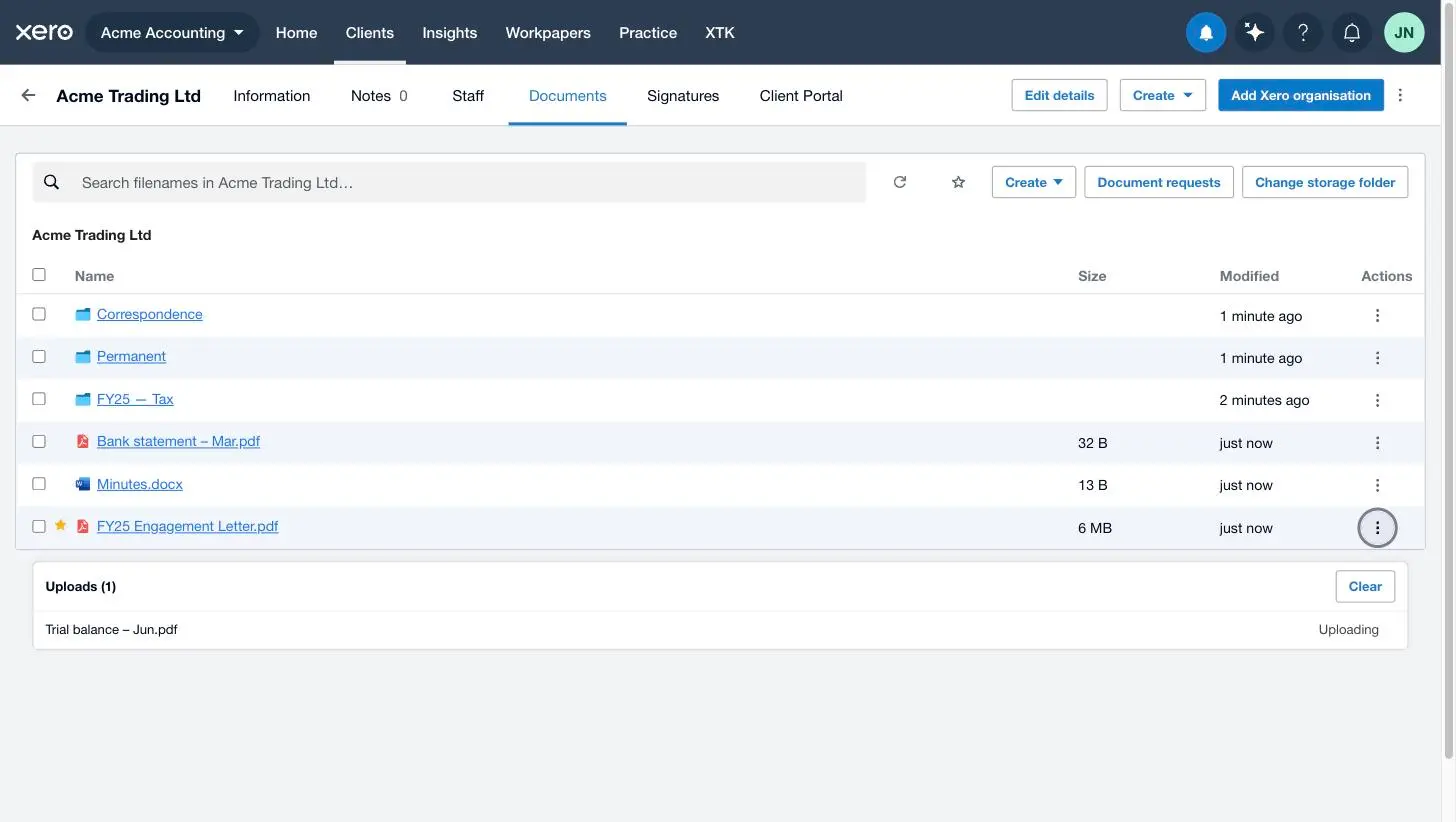Open the client header three-dot overflow menu

tap(1400, 95)
